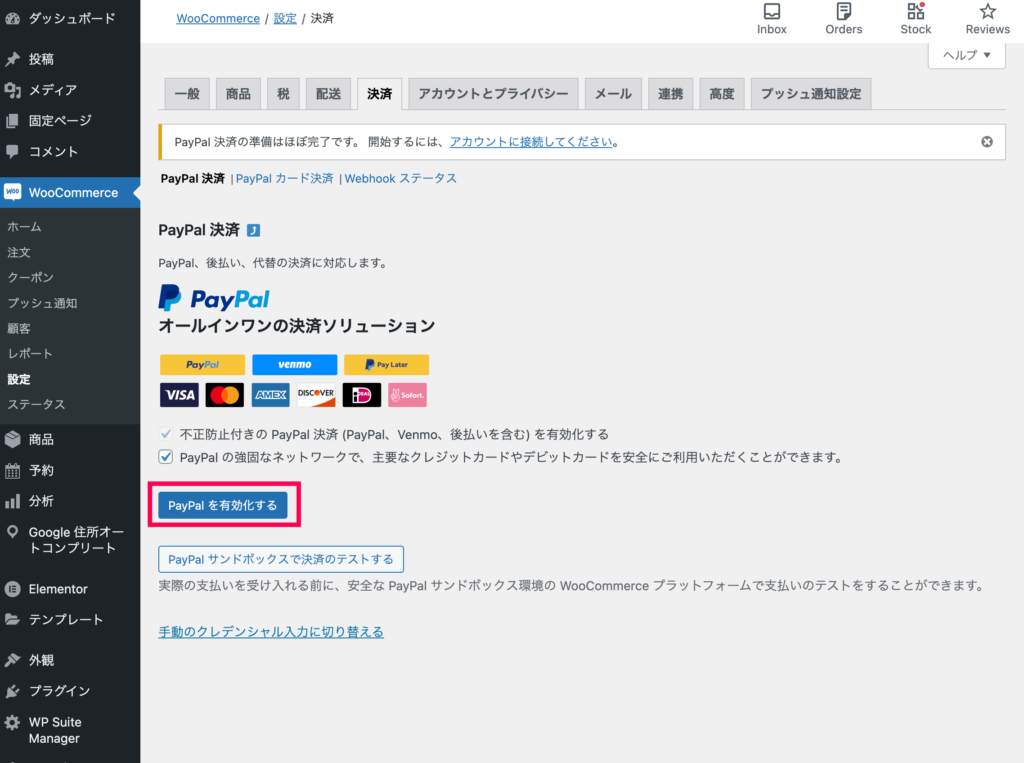Click the WooCommerce breadcrumb link
Screen dimensions: 1024x763
218,18
